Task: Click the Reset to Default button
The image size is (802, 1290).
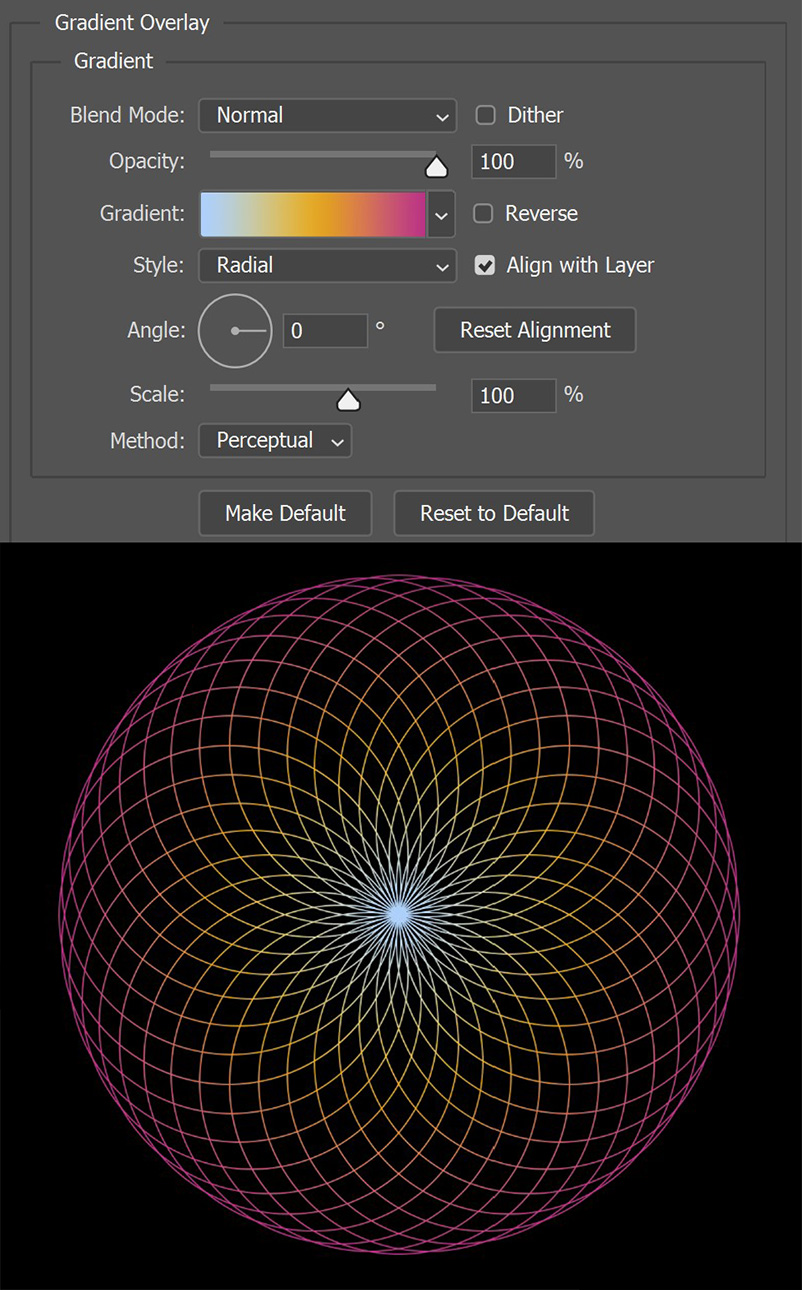Action: coord(494,513)
